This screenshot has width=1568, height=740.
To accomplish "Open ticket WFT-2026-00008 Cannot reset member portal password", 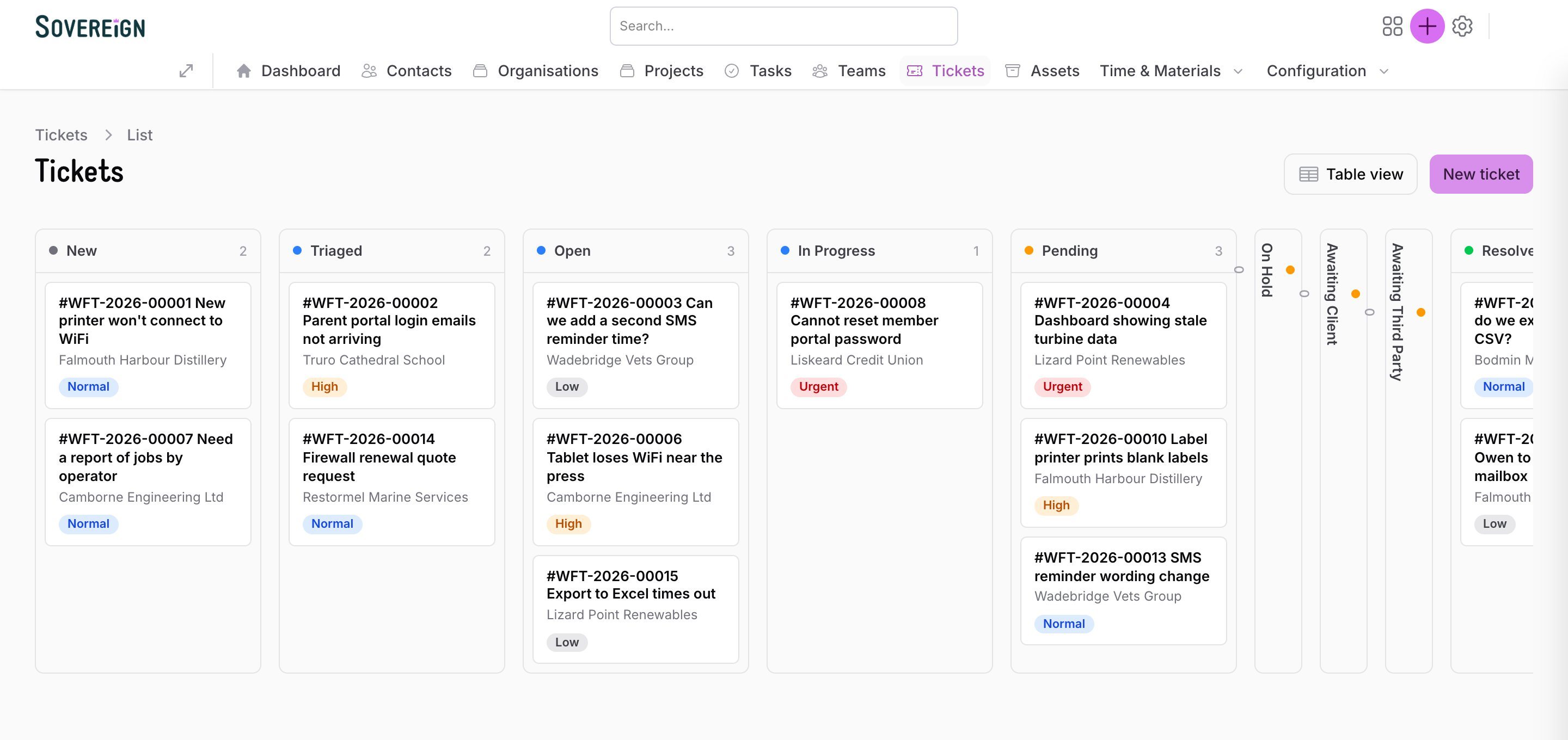I will click(x=880, y=345).
